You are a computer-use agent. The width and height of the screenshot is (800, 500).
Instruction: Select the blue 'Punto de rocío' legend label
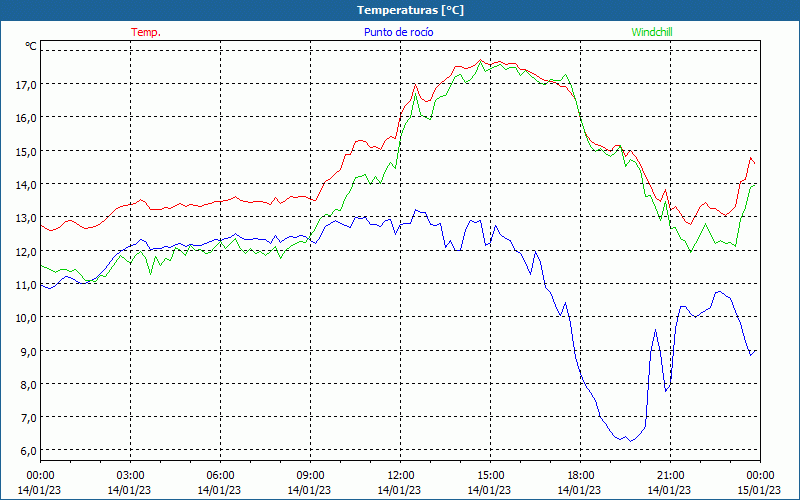(398, 32)
